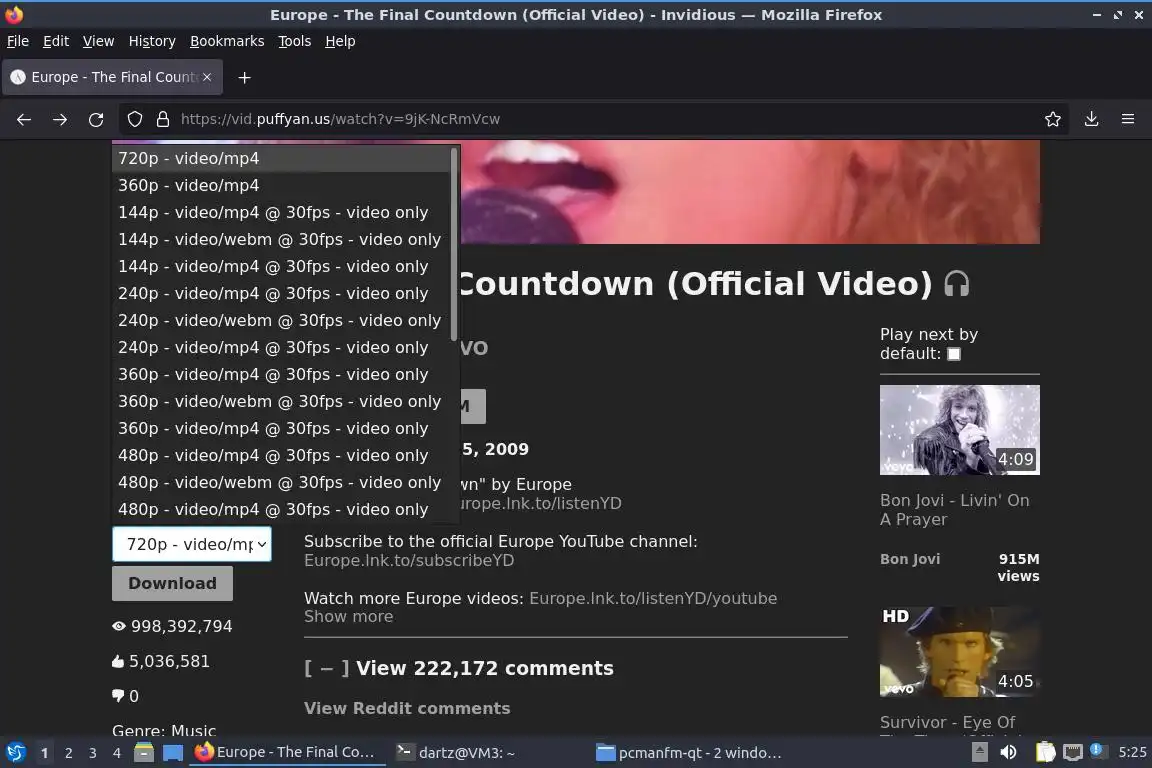
Task: Open the Bon Jovi channel link
Action: [x=910, y=559]
